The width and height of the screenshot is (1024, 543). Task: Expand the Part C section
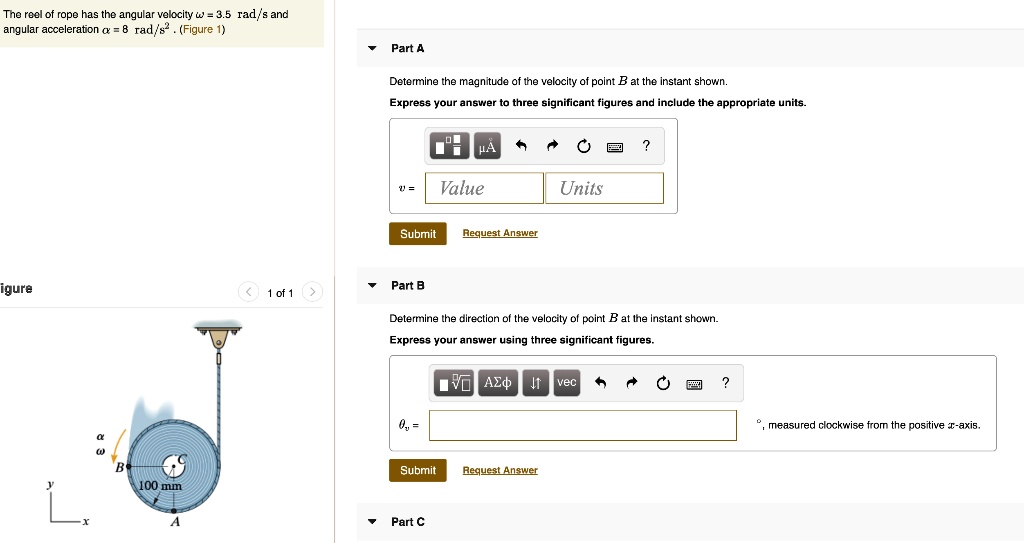tap(372, 521)
